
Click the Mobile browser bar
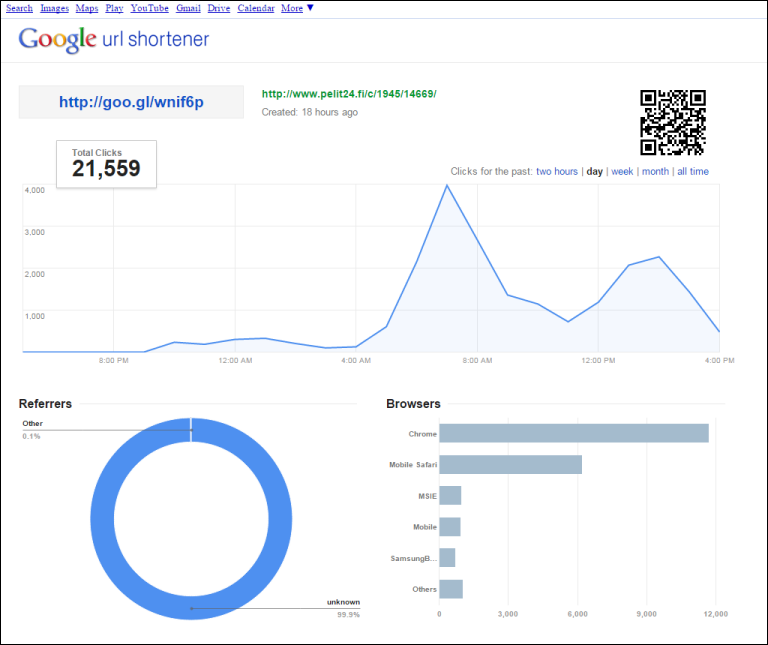coord(450,526)
